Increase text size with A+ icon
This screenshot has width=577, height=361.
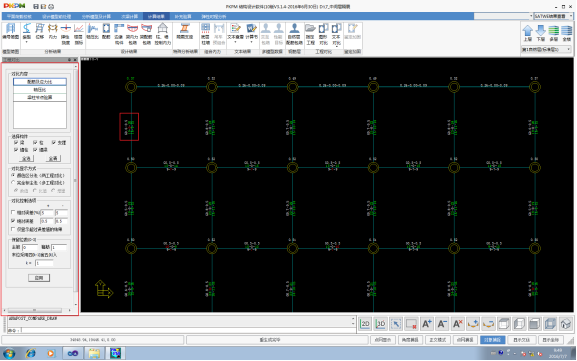pos(426,324)
